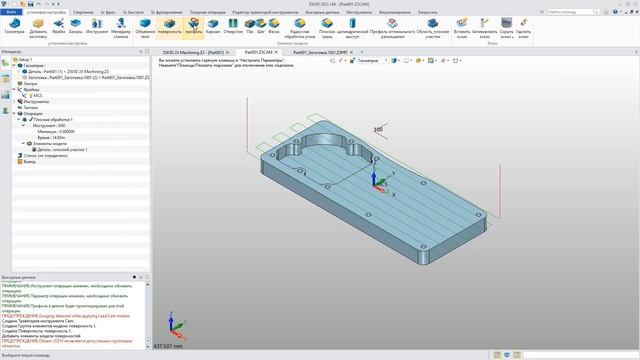The width and height of the screenshot is (640, 360).
Task: Open the Геометрия filter combo box
Action: tap(373, 60)
